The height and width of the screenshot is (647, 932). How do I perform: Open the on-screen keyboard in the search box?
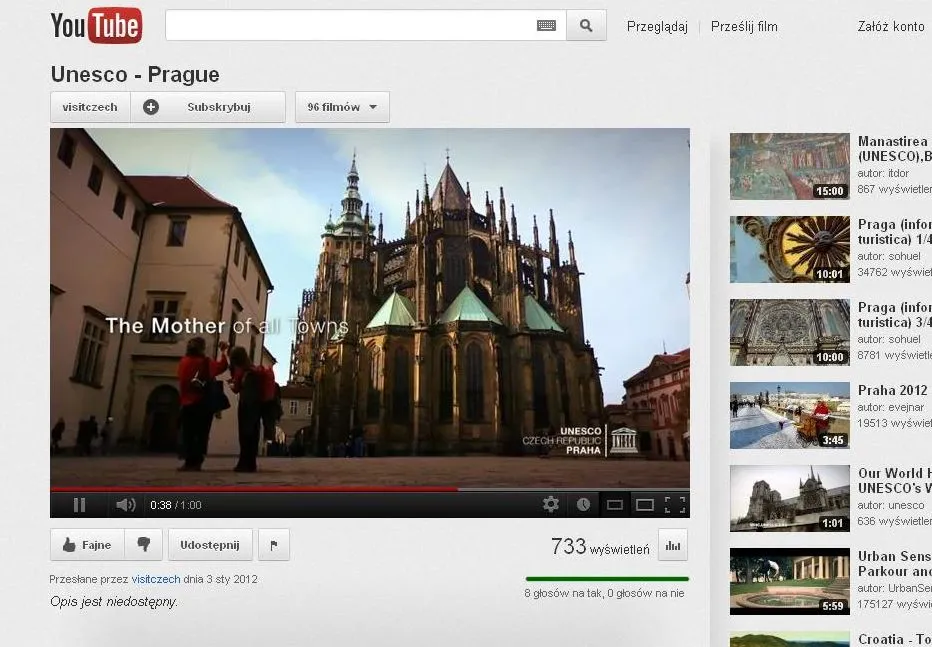click(546, 24)
